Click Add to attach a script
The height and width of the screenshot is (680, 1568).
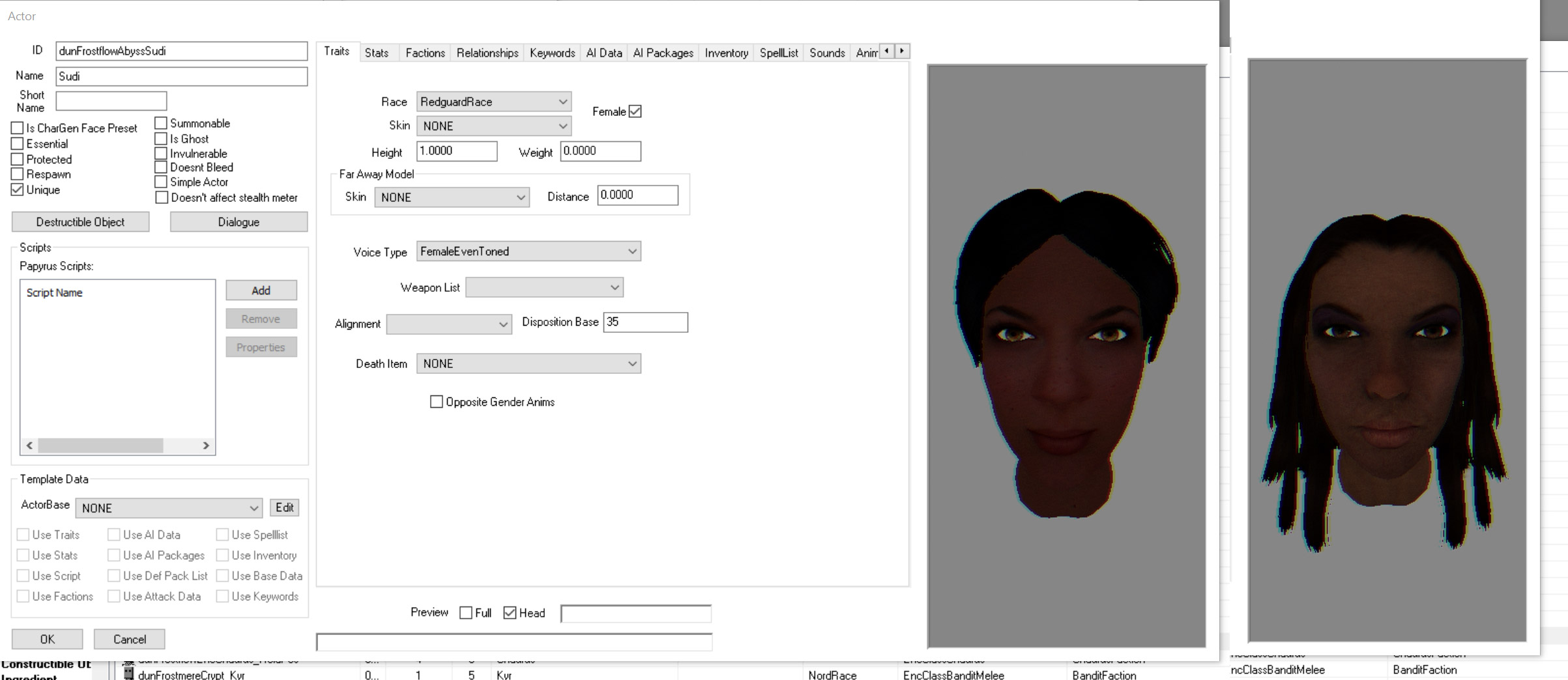tap(261, 290)
